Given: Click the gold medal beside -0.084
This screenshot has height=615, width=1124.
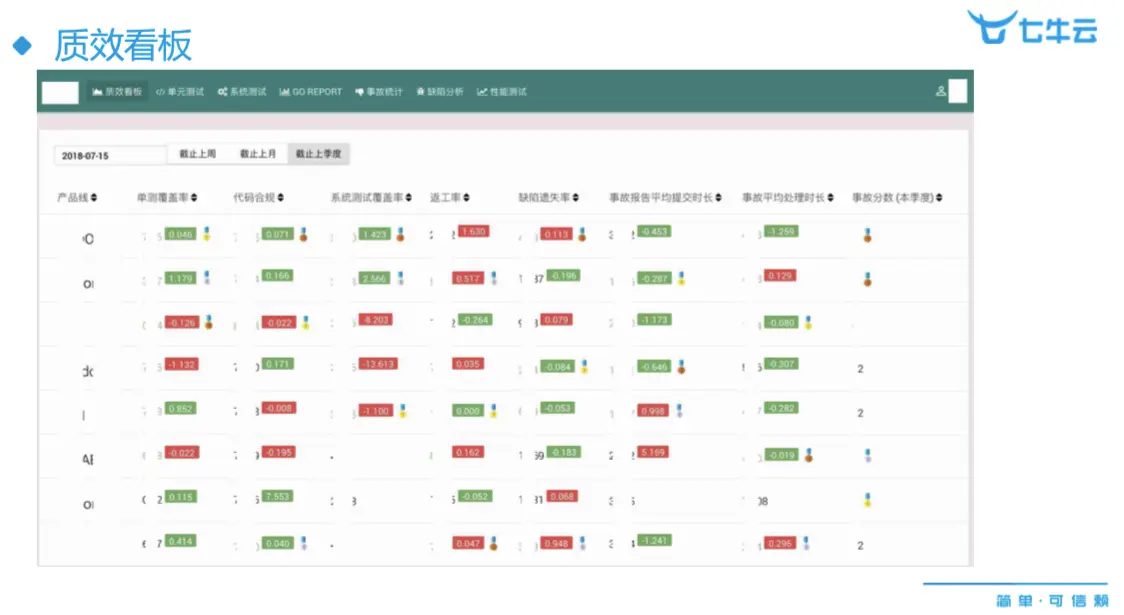Looking at the screenshot, I should tap(584, 366).
